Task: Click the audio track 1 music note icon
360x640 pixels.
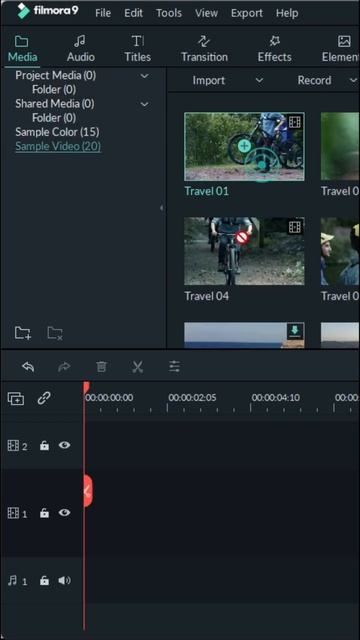Action: coord(13,580)
